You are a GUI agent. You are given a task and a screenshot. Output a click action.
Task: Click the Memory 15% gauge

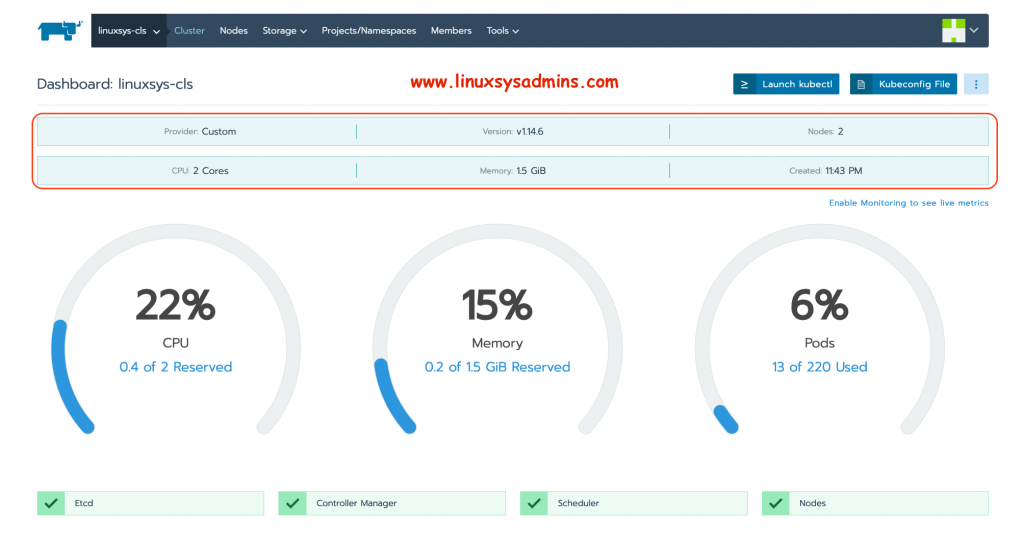497,330
